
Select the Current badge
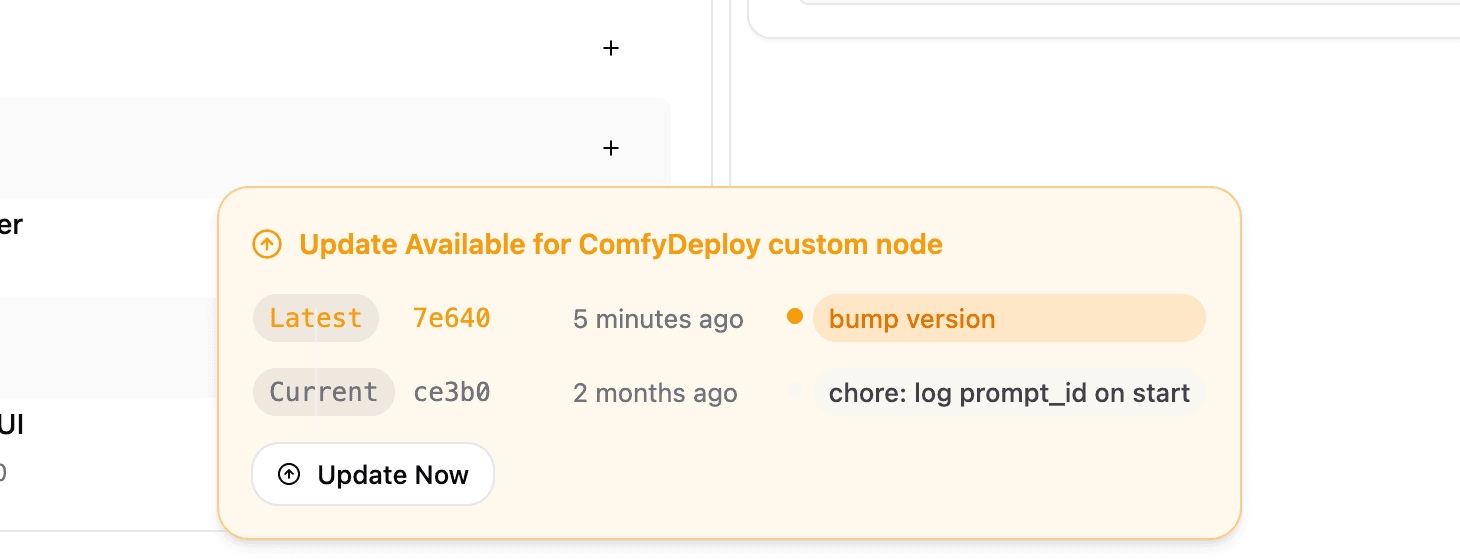click(323, 392)
